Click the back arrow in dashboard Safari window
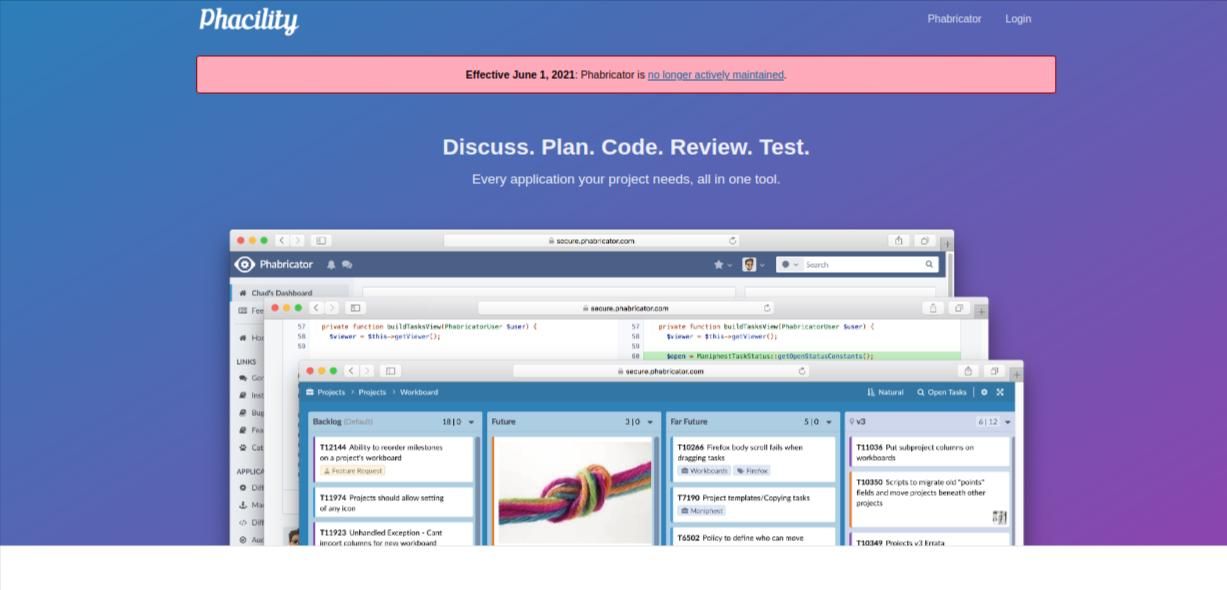 tap(282, 241)
